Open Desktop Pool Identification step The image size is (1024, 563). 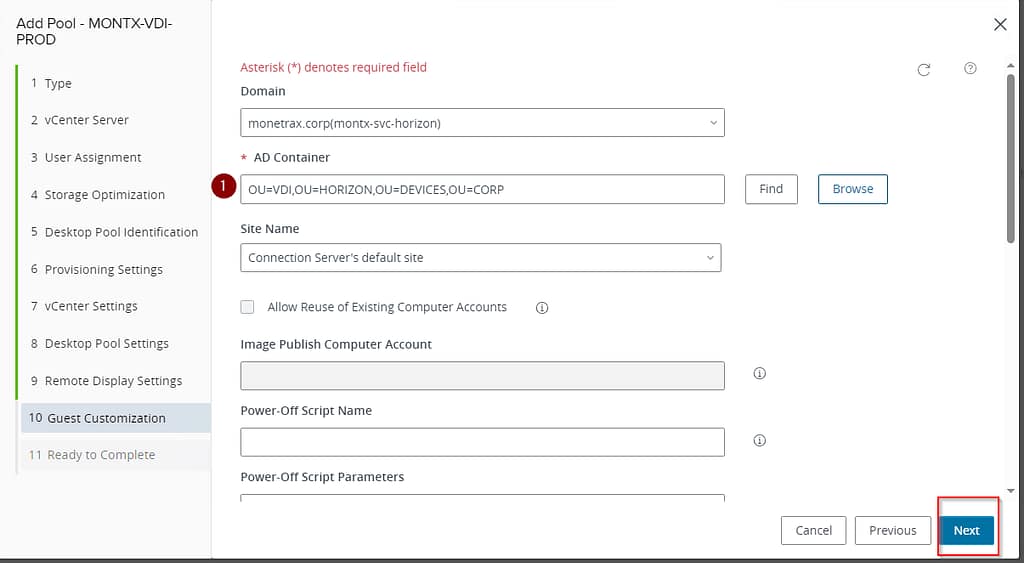(x=121, y=232)
